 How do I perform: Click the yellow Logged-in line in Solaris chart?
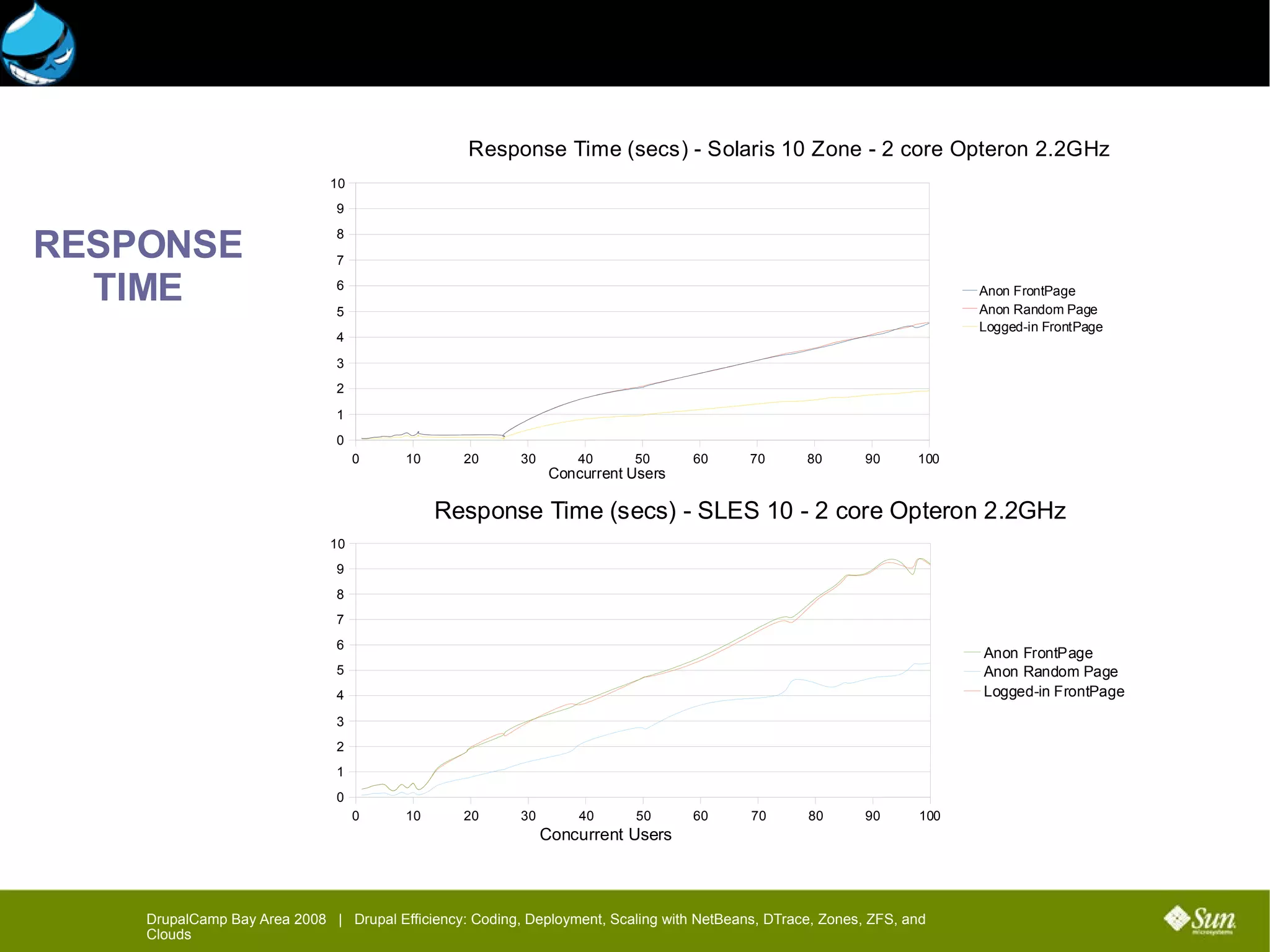701,409
